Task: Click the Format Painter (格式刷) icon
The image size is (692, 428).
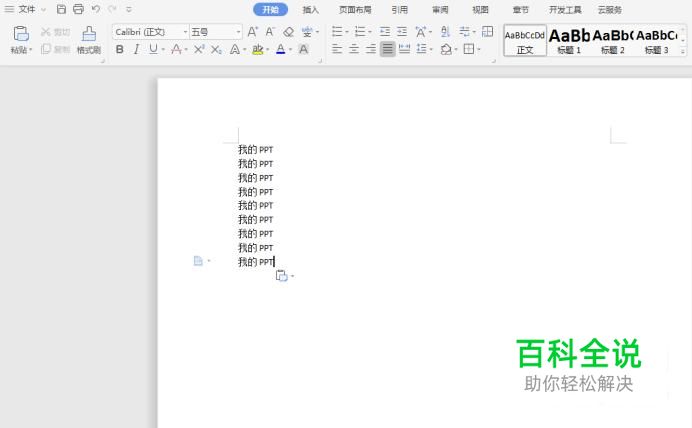Action: [x=89, y=34]
